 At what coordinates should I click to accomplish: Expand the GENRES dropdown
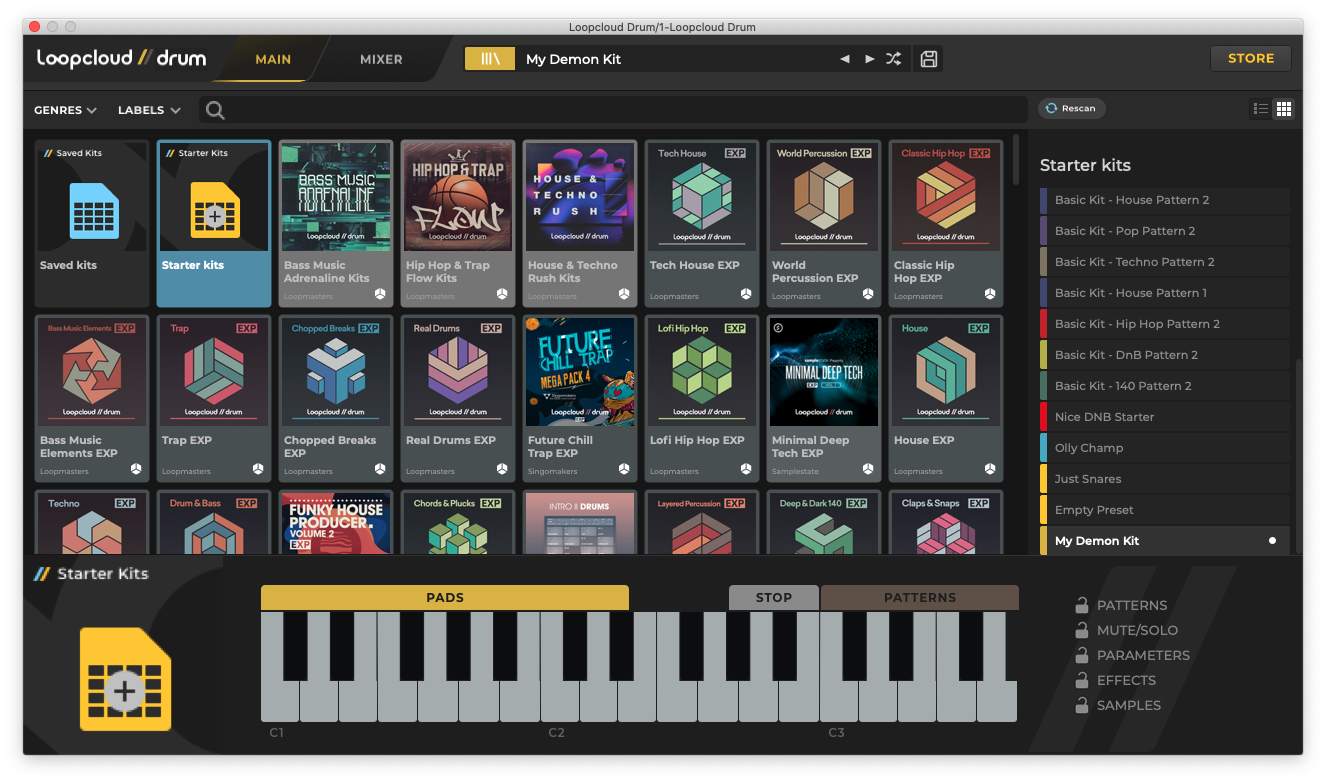click(65, 110)
